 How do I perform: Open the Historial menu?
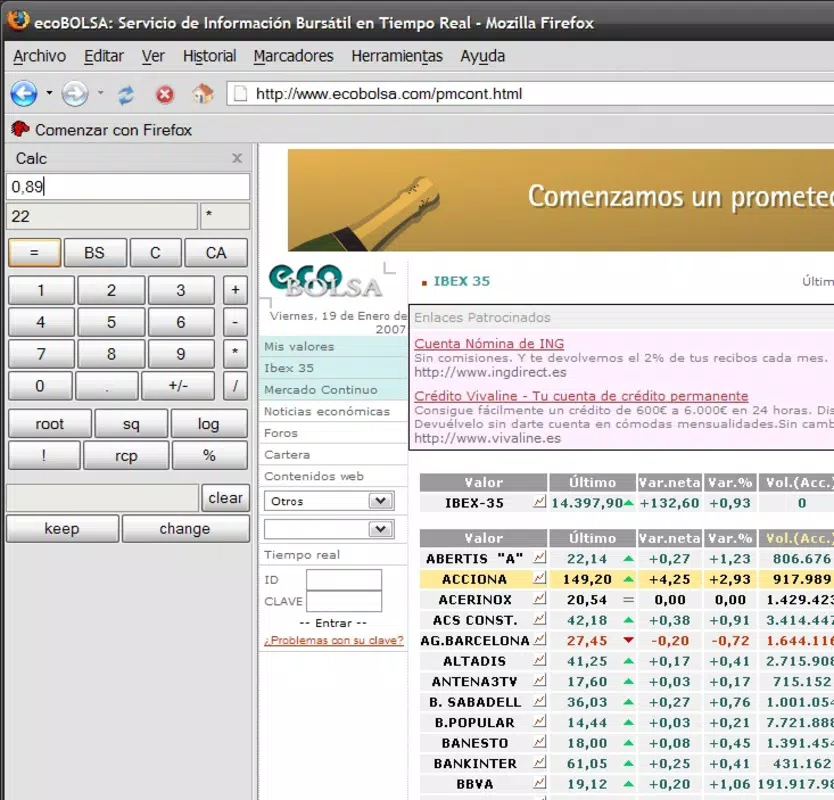coord(210,56)
